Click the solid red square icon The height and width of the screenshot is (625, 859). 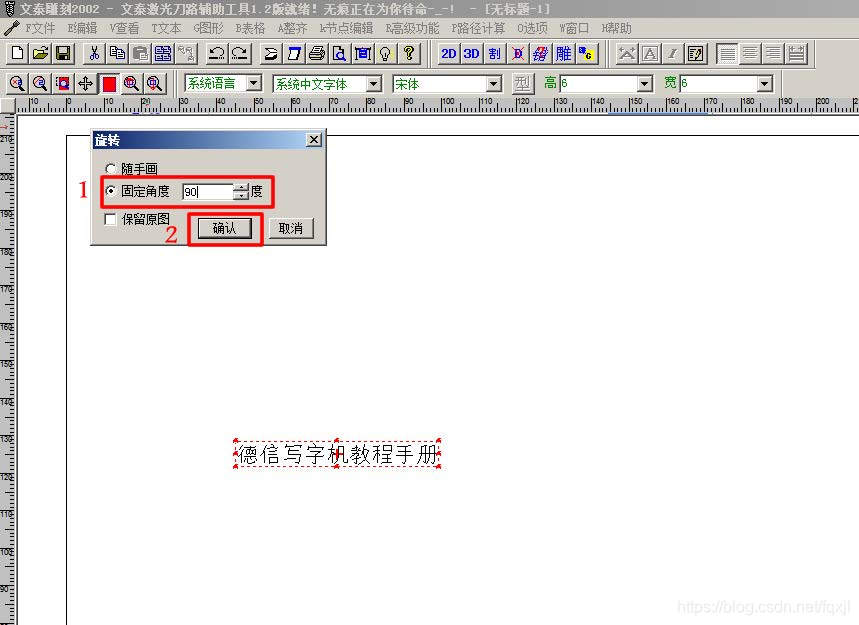pos(109,83)
